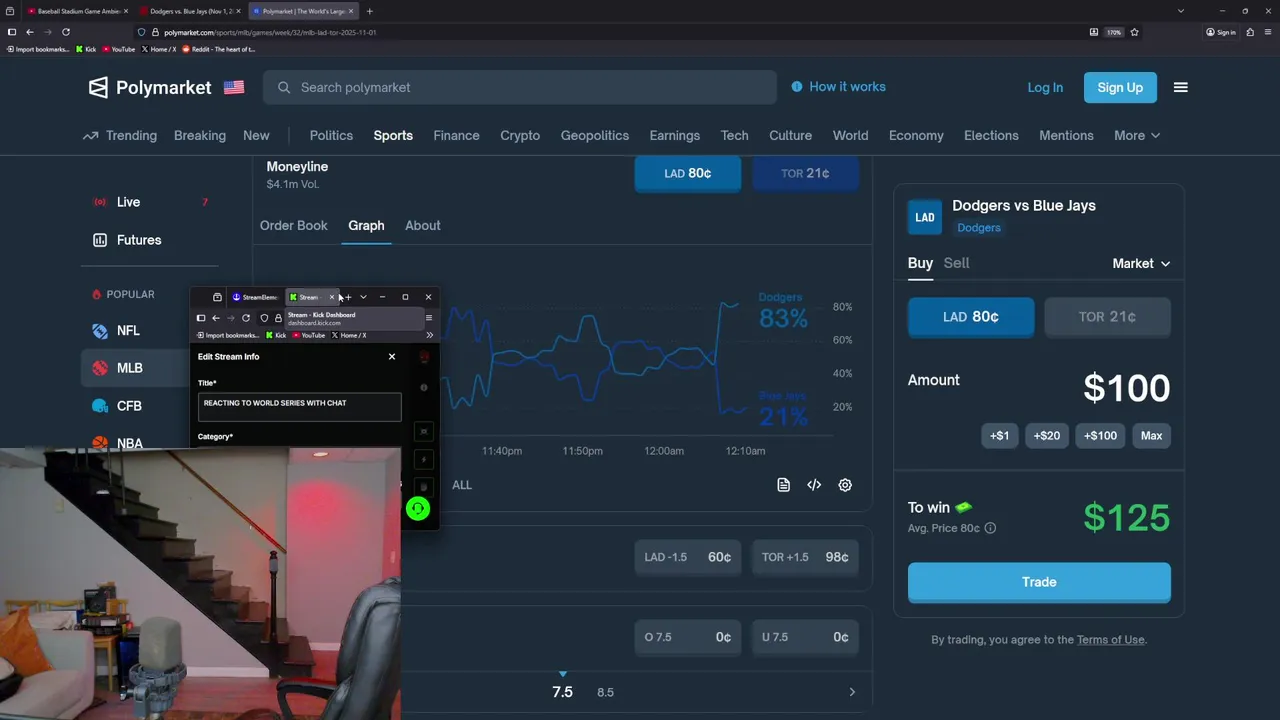This screenshot has height=720, width=1280.
Task: Click the $100 amount field
Action: pyautogui.click(x=1126, y=388)
